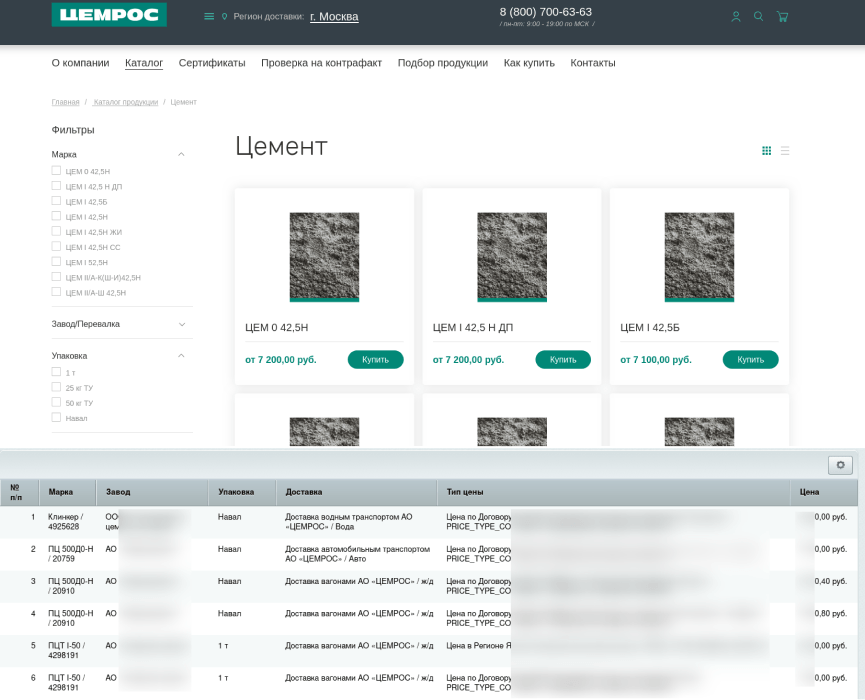Viewport: 865px width, 700px height.
Task: Switch to list view icon
Action: point(785,151)
